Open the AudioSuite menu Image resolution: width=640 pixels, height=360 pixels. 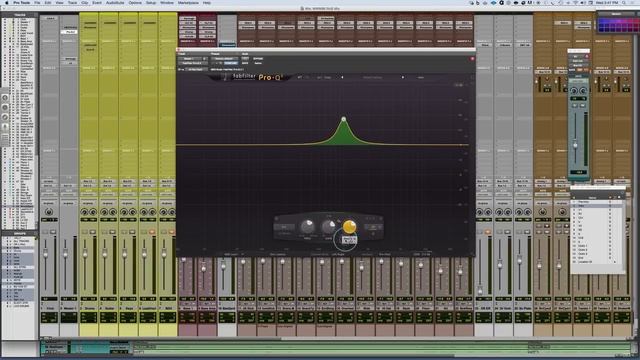115,3
